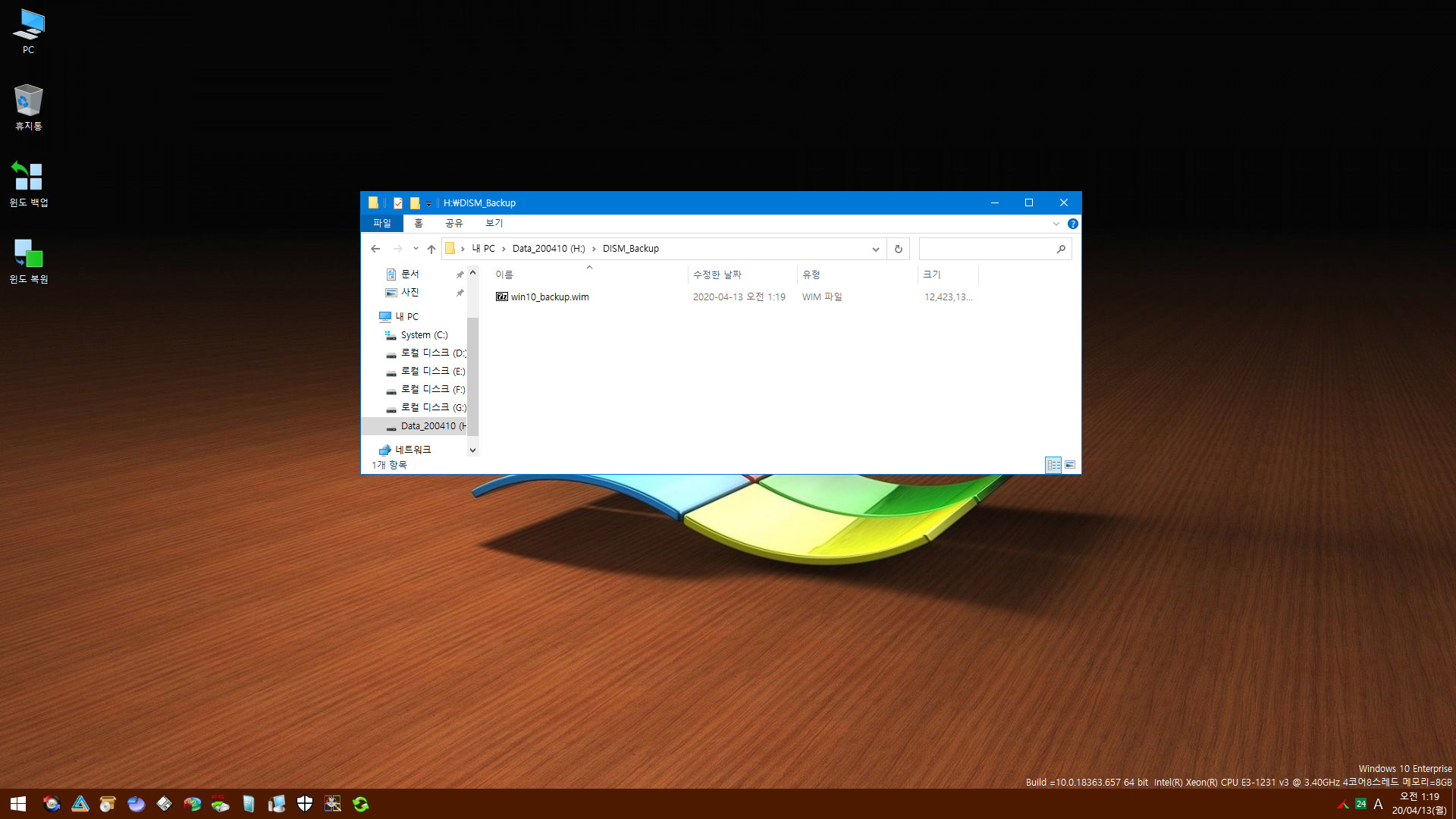Click the search magnifier icon
The height and width of the screenshot is (819, 1456).
click(x=1061, y=249)
